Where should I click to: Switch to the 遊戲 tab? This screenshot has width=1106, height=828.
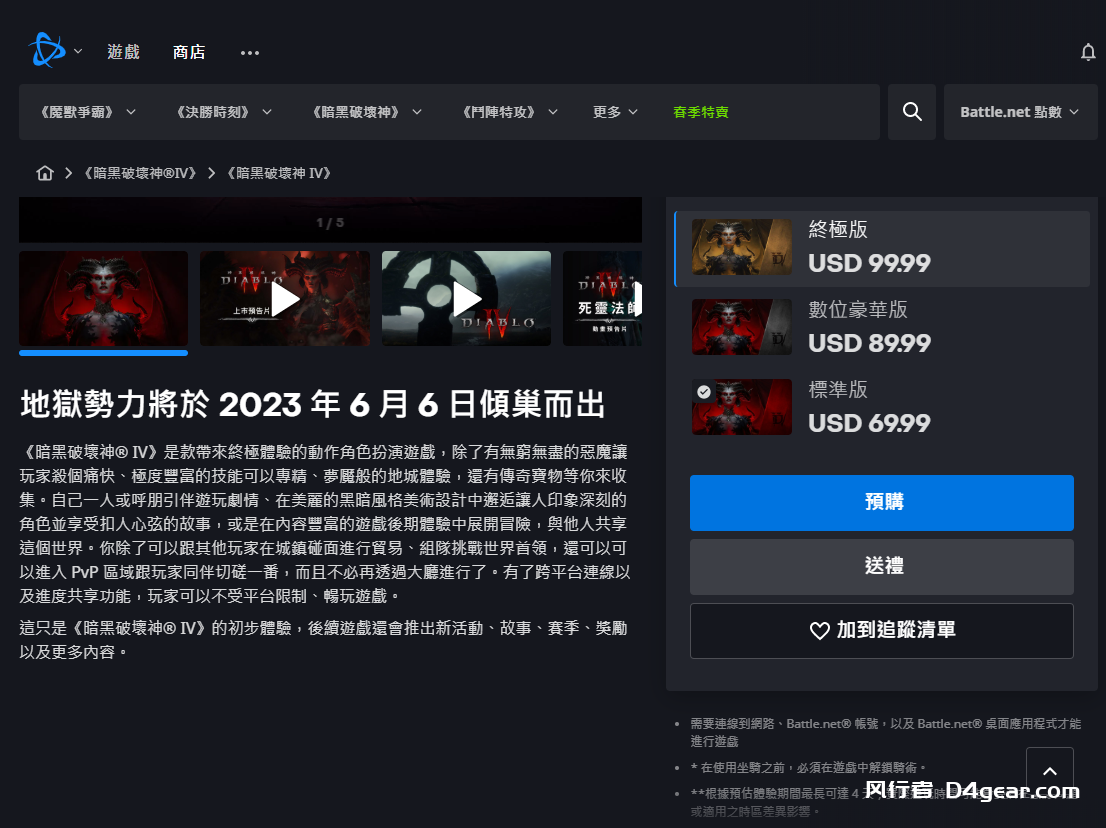click(124, 52)
